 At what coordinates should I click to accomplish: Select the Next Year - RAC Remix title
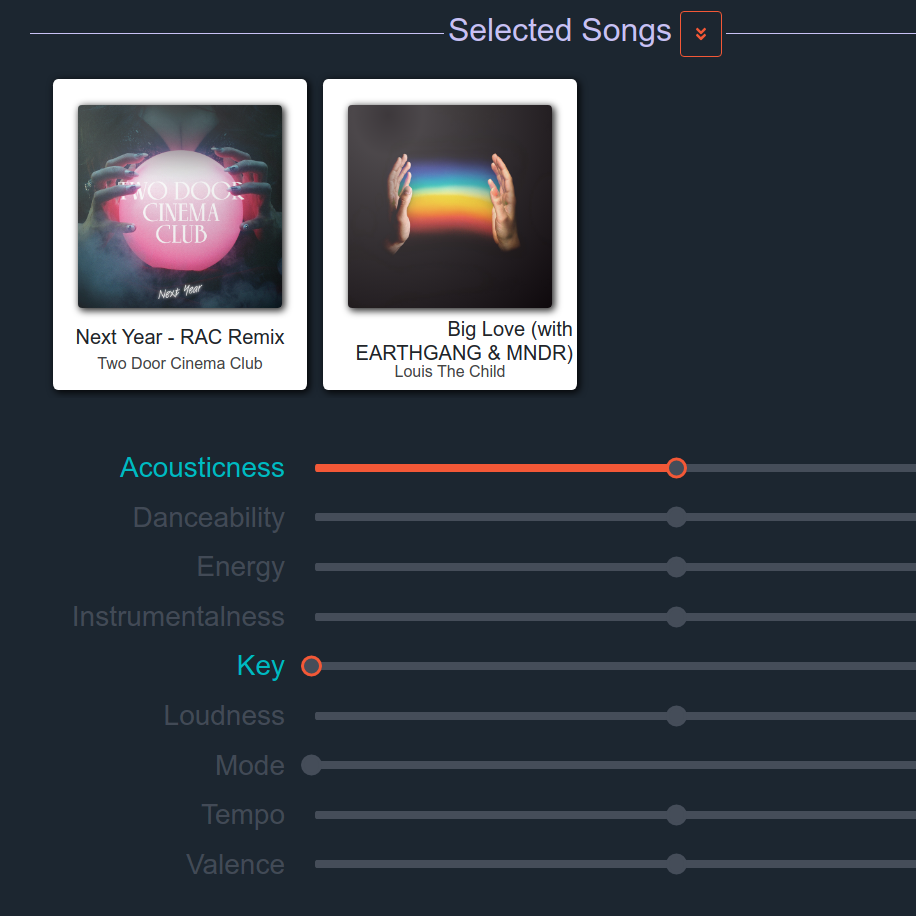tap(180, 337)
